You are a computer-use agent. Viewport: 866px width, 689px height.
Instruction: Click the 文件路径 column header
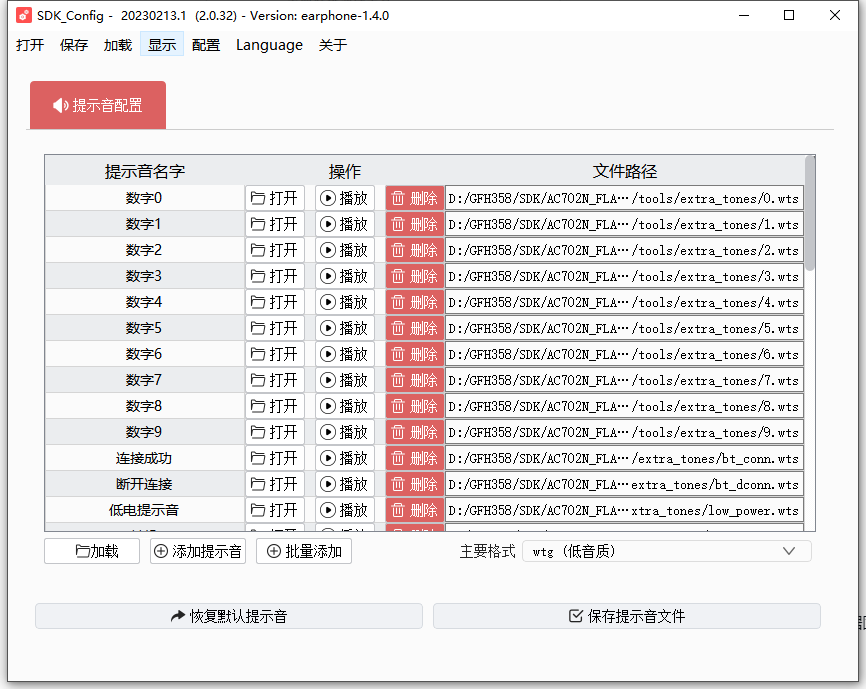coord(625,171)
